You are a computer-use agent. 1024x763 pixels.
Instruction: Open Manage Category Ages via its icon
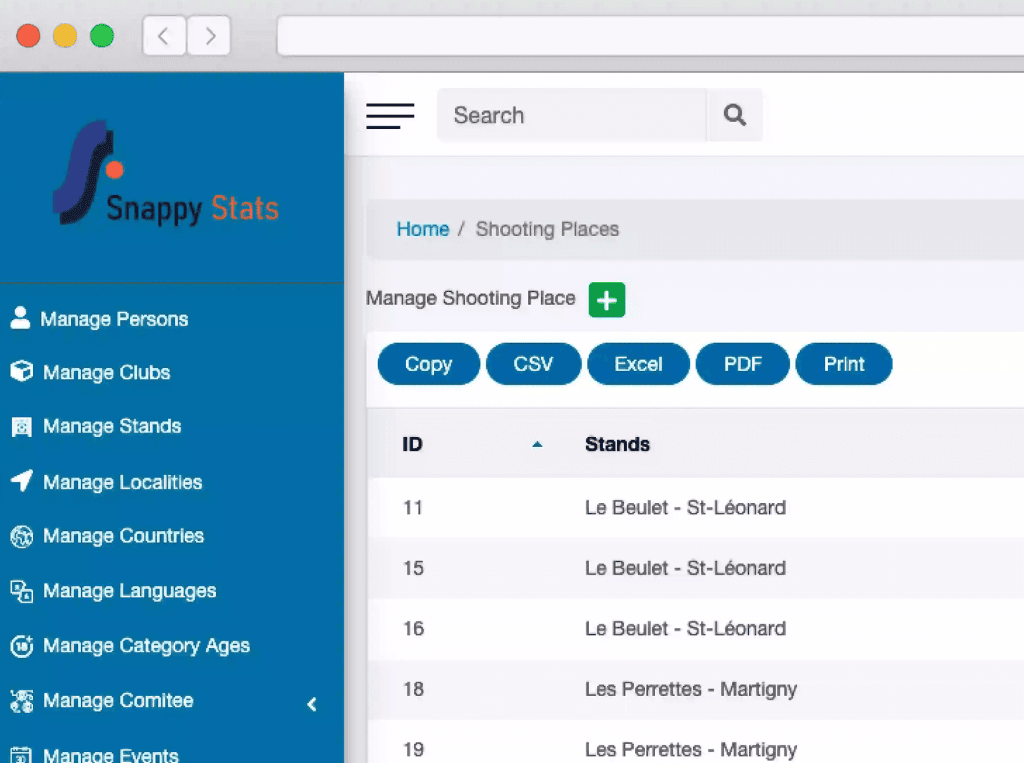pos(21,645)
